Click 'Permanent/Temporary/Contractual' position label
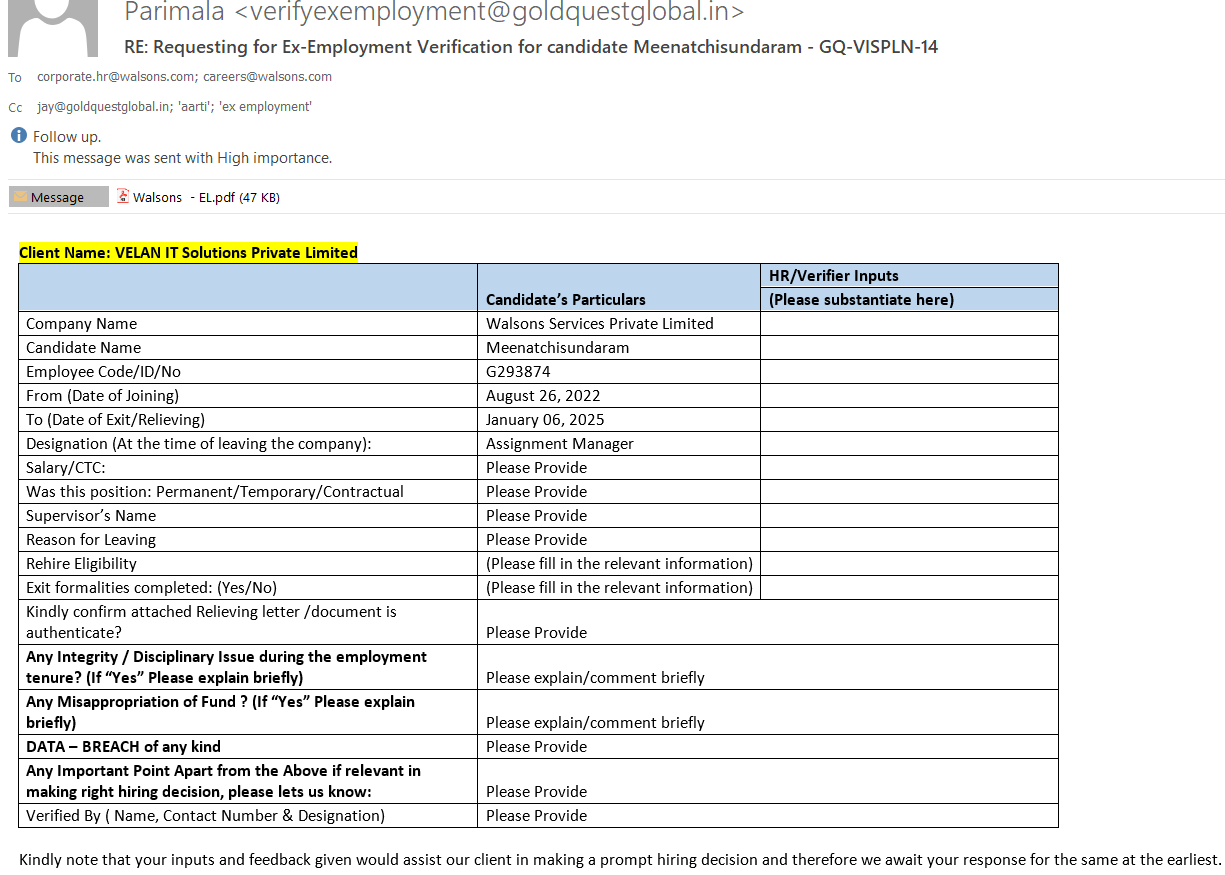The image size is (1225, 875). tap(215, 491)
